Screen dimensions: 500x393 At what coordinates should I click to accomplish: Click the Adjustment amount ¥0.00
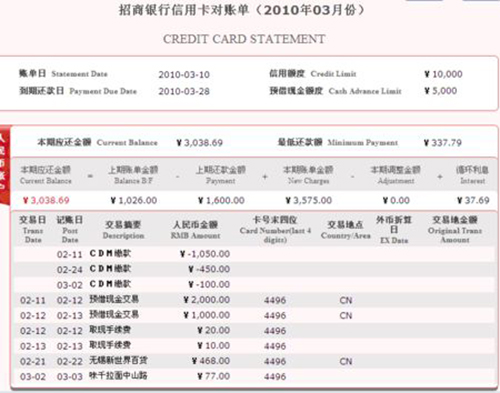tap(396, 200)
